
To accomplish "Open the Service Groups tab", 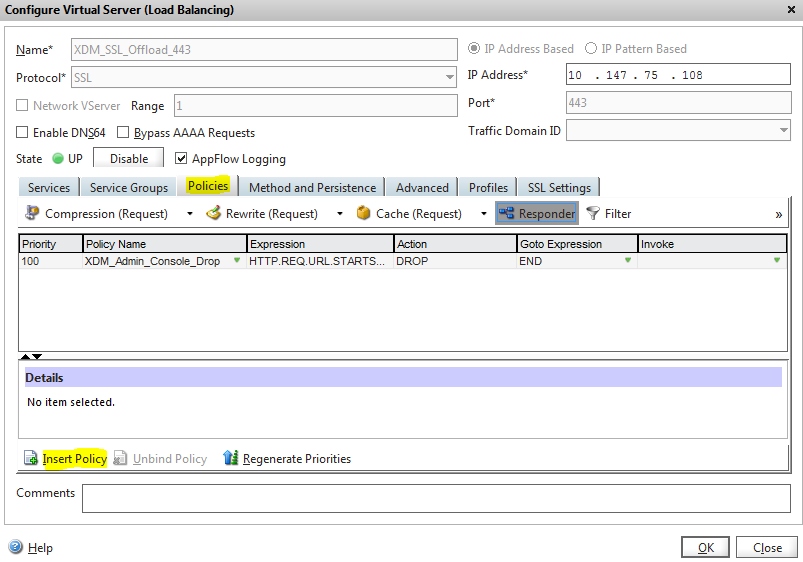I will [x=129, y=187].
